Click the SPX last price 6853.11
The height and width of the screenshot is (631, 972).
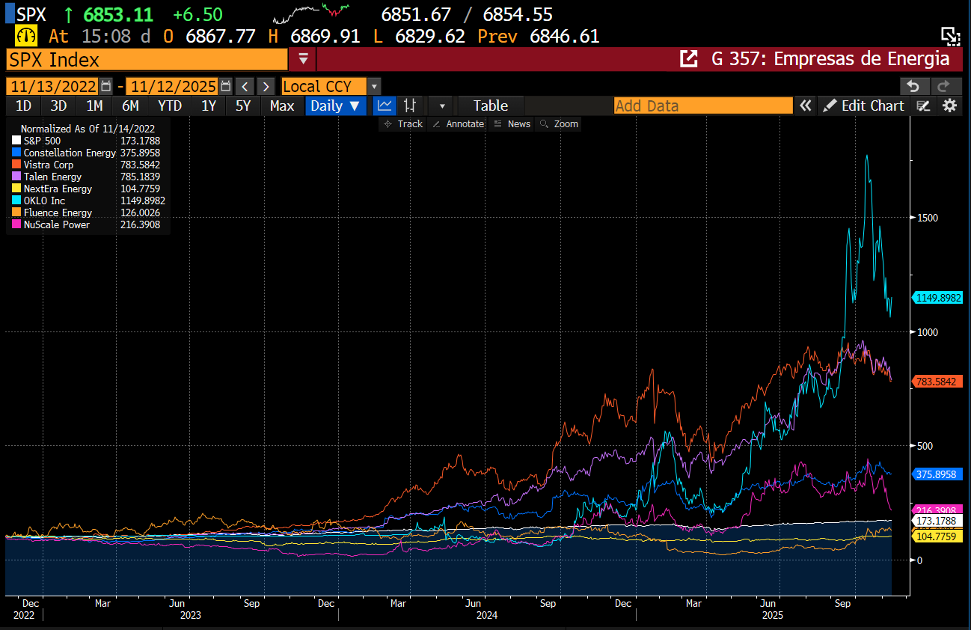(x=118, y=14)
